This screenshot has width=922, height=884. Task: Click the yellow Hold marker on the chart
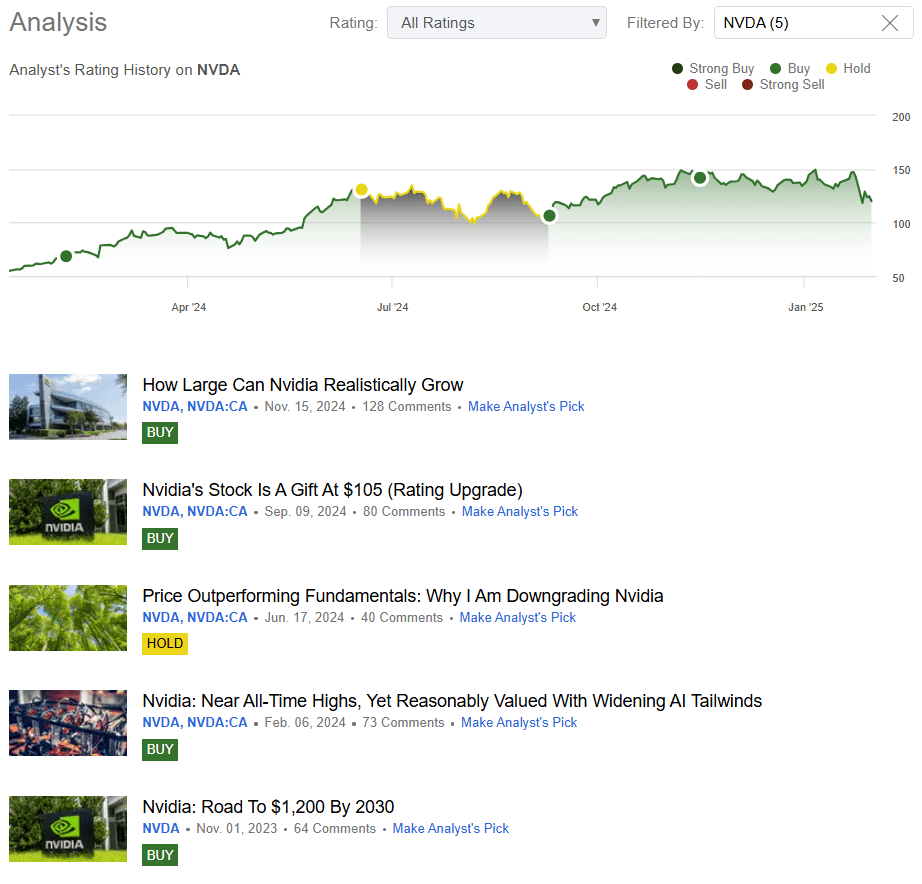(362, 190)
